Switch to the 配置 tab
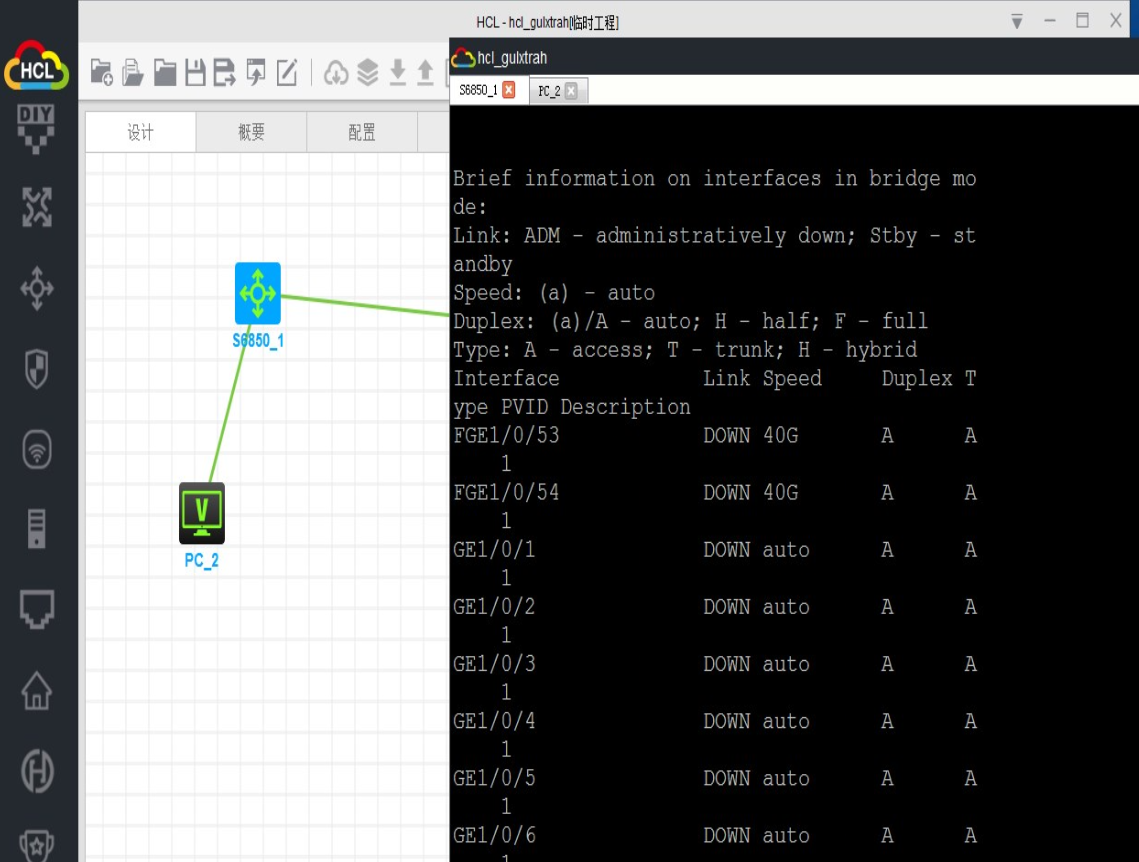Image resolution: width=1139 pixels, height=862 pixels. (362, 132)
